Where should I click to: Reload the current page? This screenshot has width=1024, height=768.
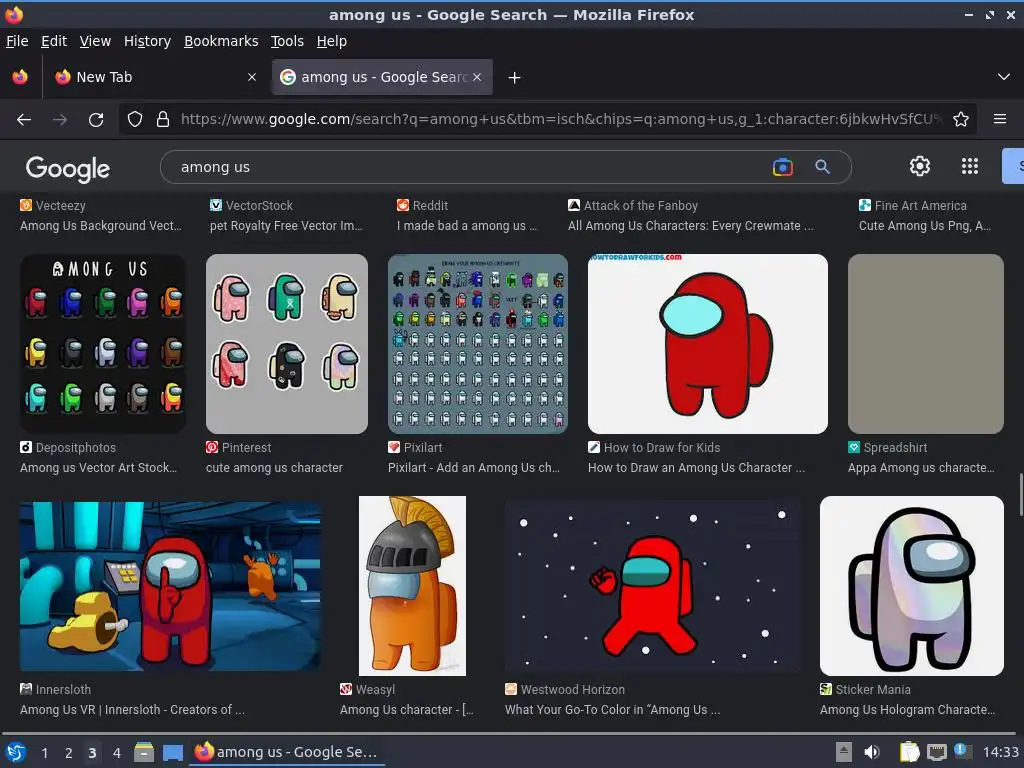click(96, 120)
